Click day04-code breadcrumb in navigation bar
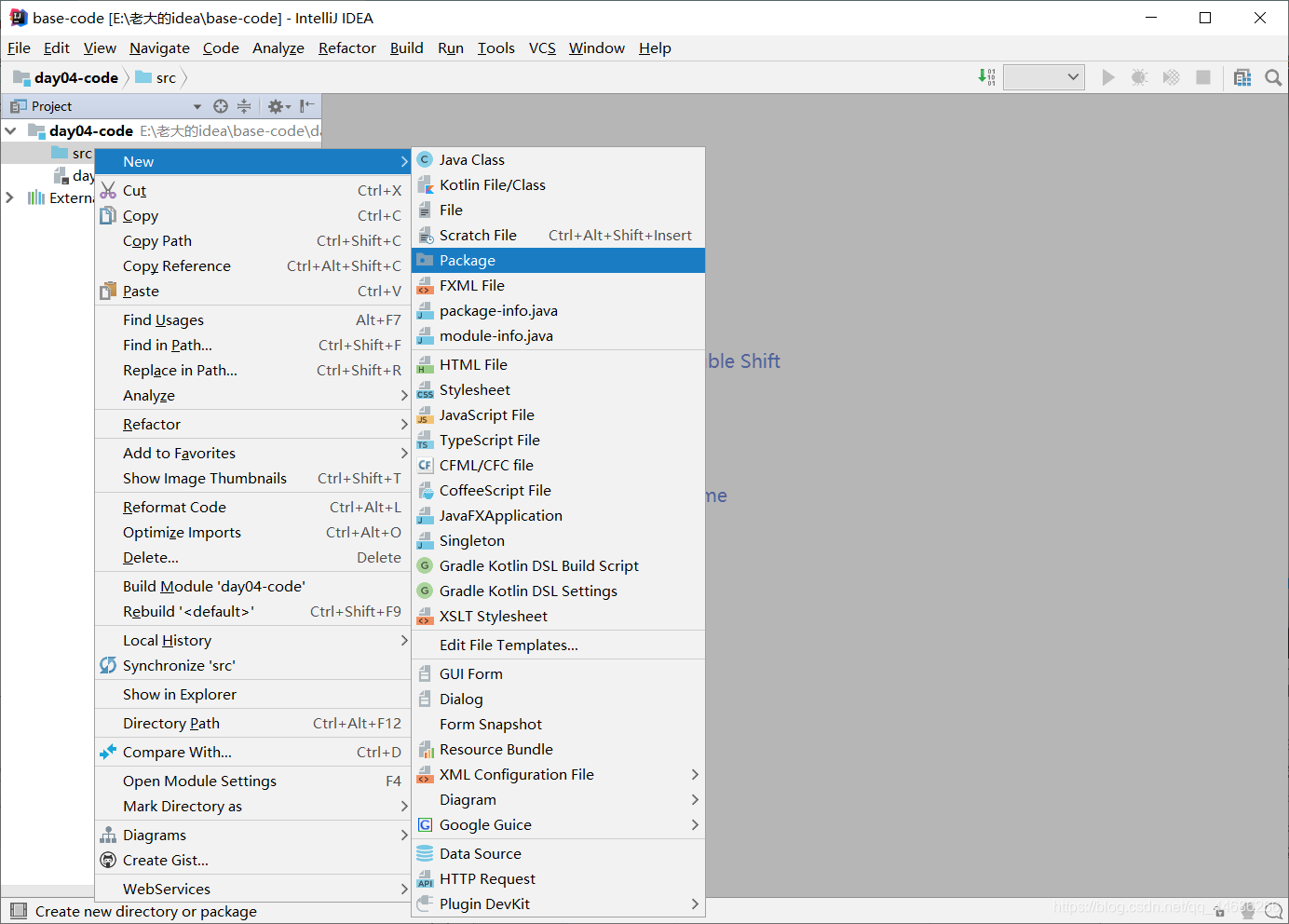The width and height of the screenshot is (1289, 924). (66, 78)
